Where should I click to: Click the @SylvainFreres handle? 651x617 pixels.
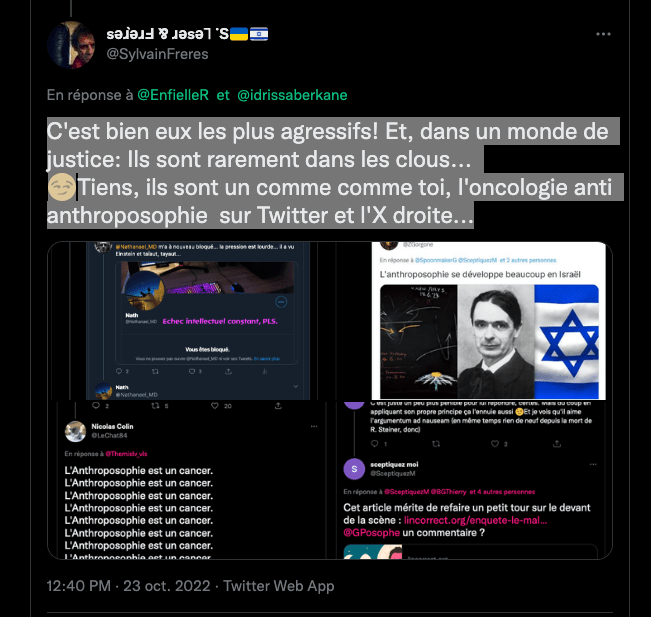[x=157, y=54]
